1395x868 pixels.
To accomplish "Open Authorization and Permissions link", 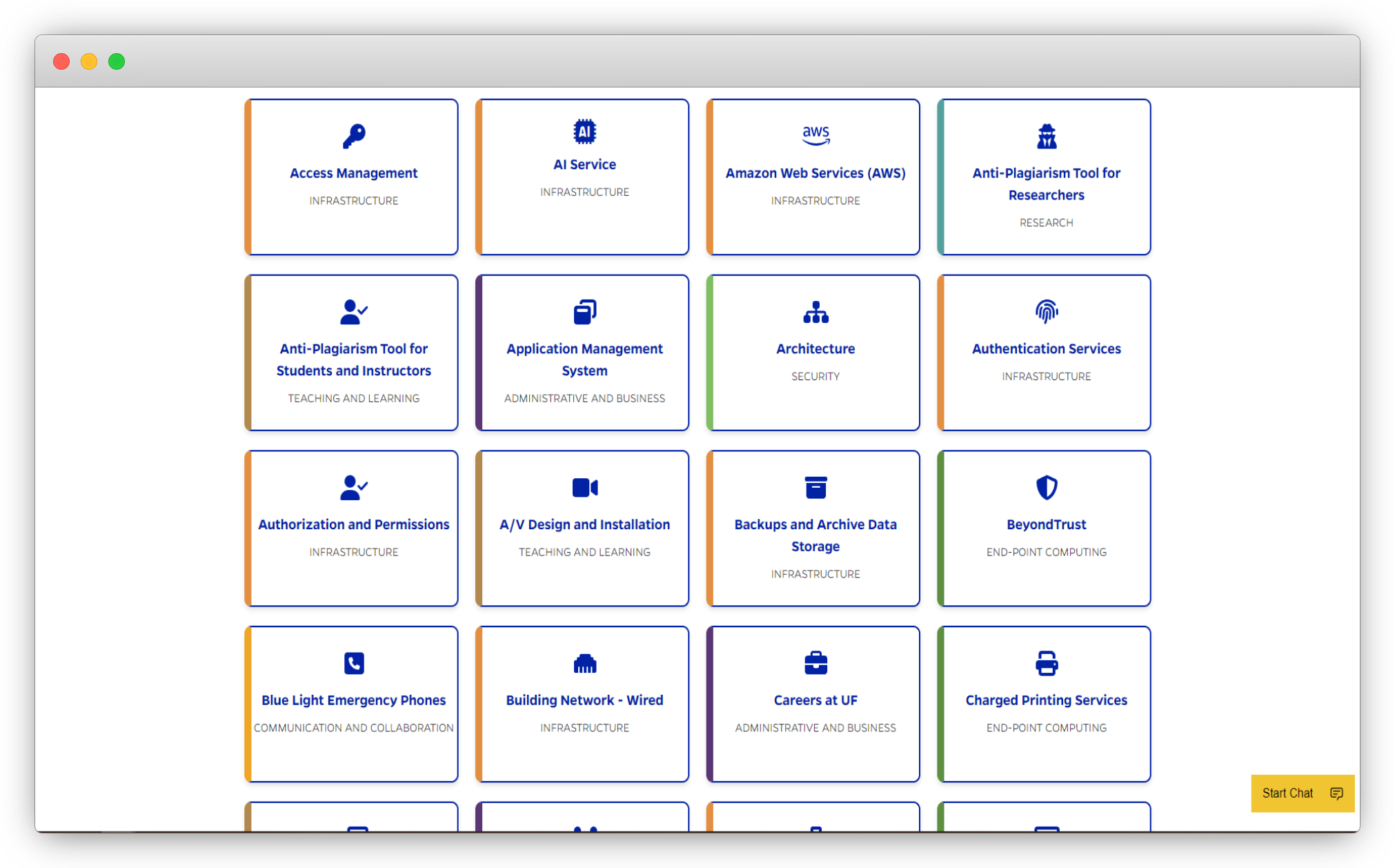I will pos(353,524).
